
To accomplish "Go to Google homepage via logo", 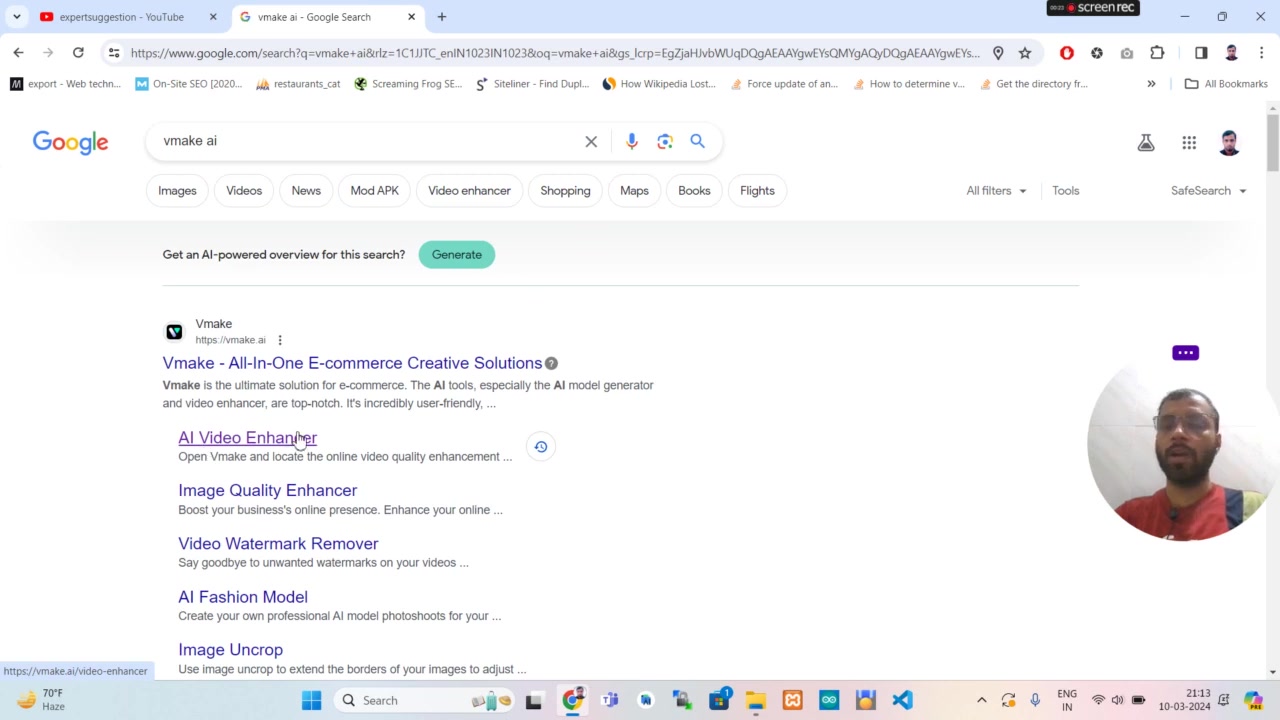I will (70, 143).
